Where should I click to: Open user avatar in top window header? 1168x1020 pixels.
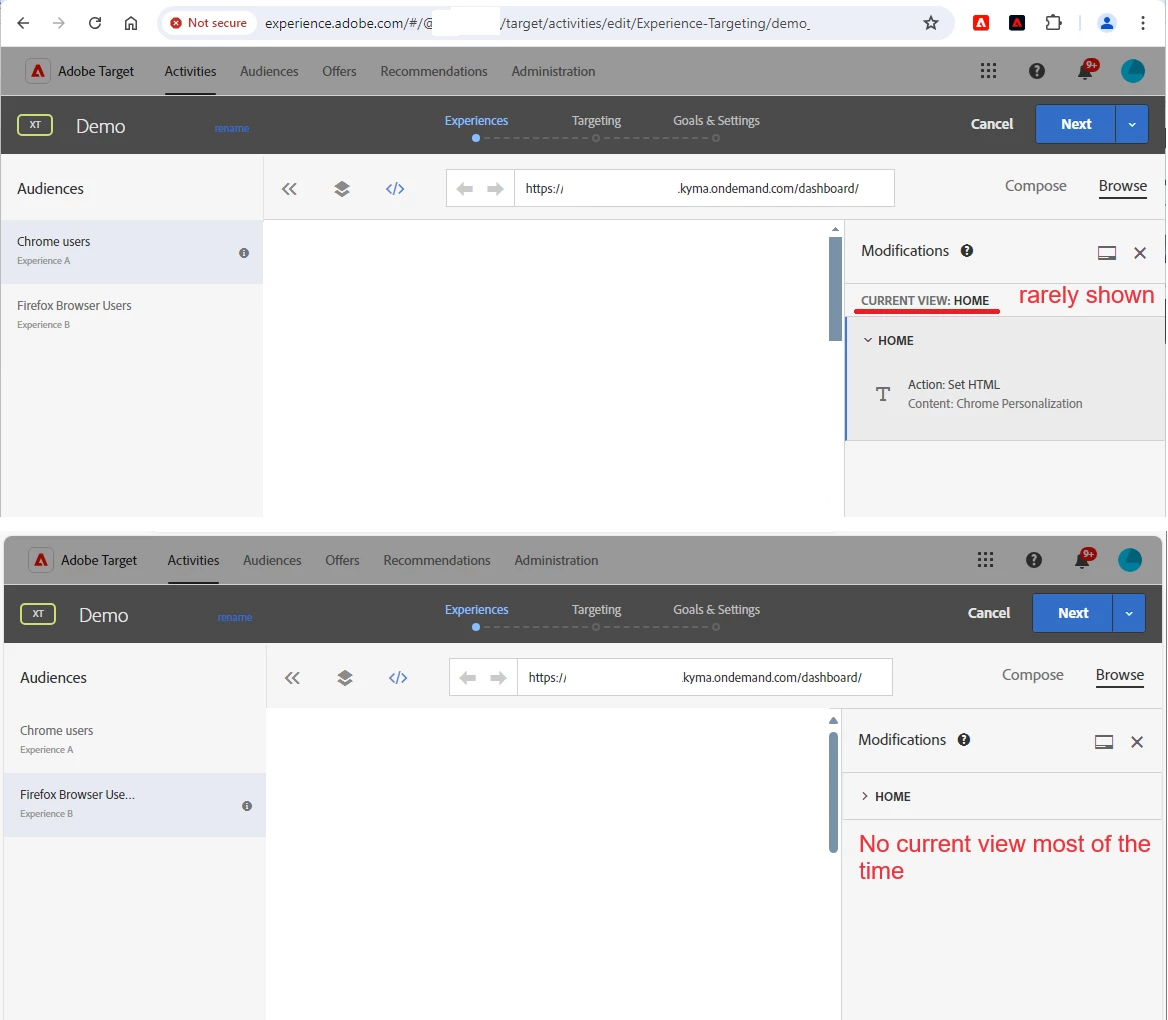1133,71
